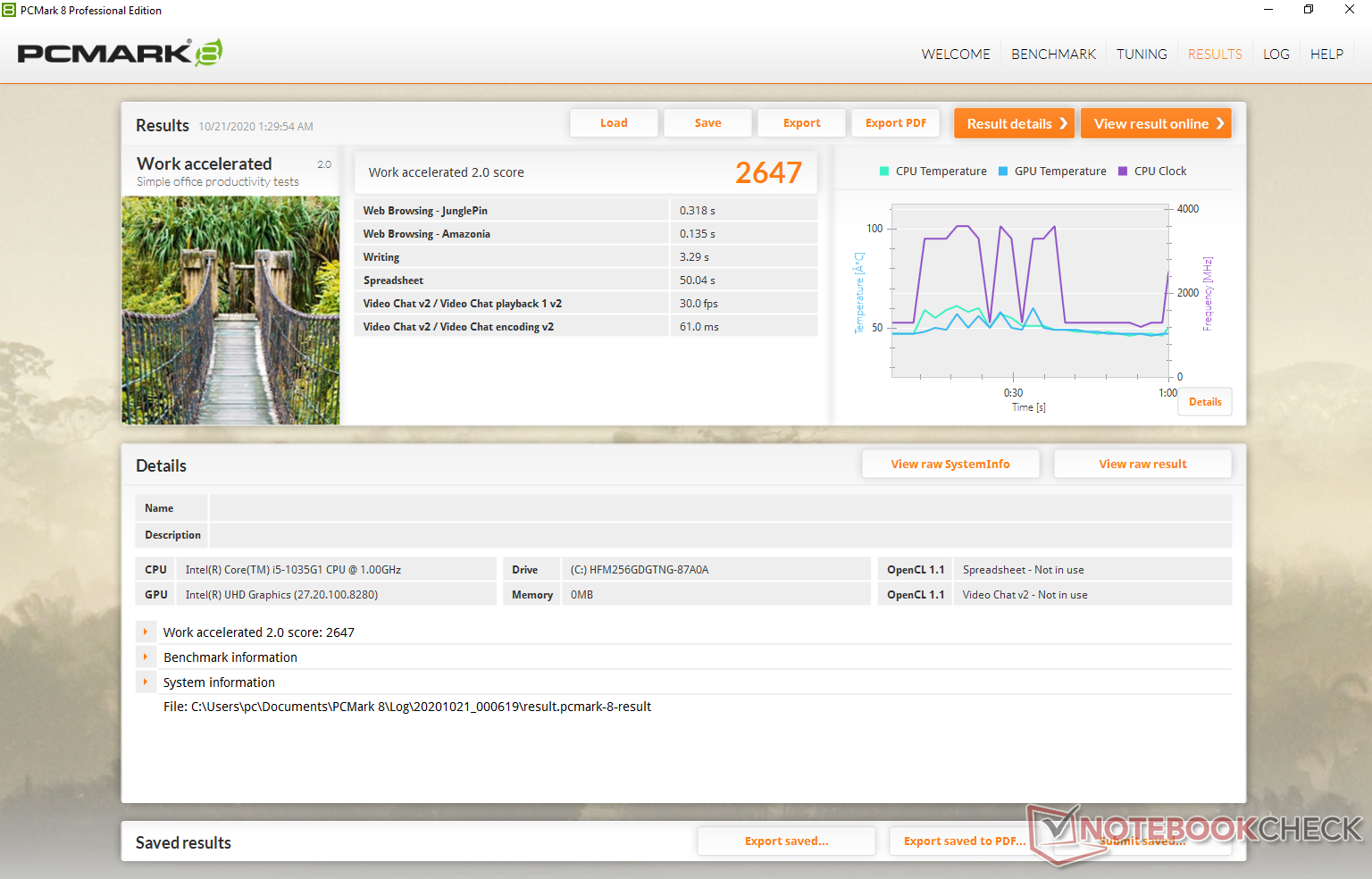Viewport: 1372px width, 879px height.
Task: Open the WELCOME tab
Action: click(x=956, y=54)
